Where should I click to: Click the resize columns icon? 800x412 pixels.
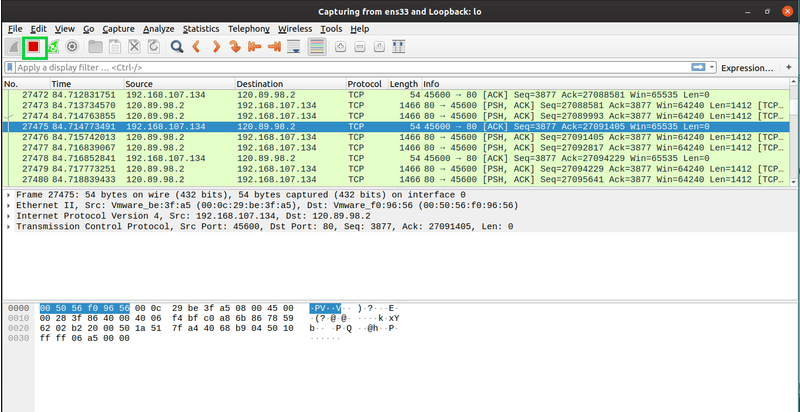pos(397,46)
